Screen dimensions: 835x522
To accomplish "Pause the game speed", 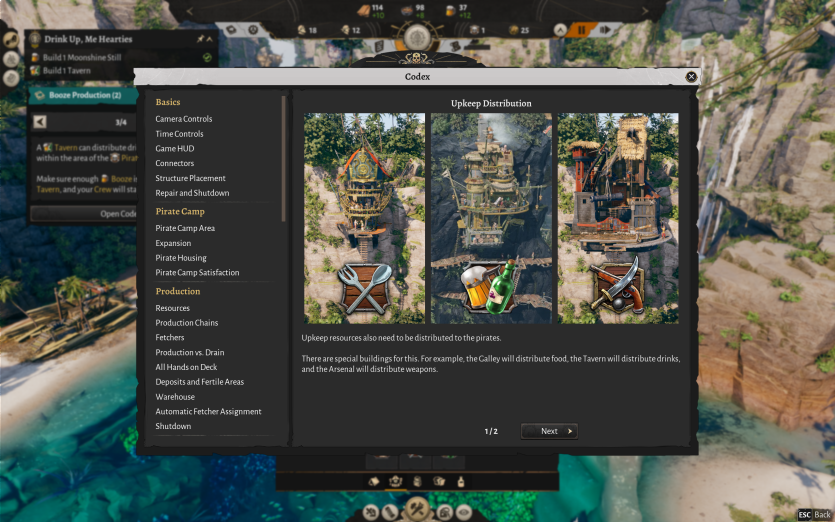I will coord(581,30).
